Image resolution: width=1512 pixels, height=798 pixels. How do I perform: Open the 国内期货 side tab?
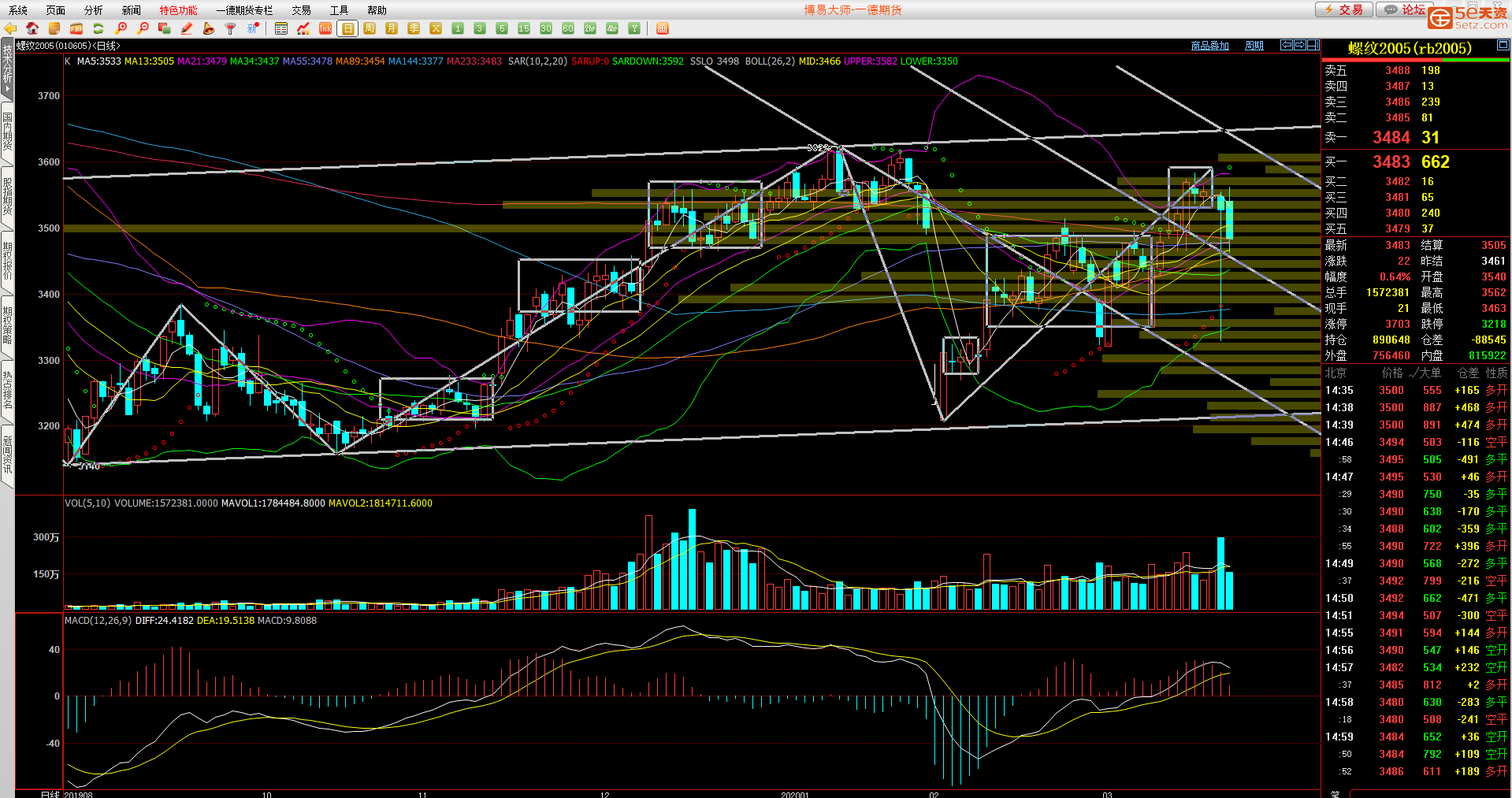point(7,132)
